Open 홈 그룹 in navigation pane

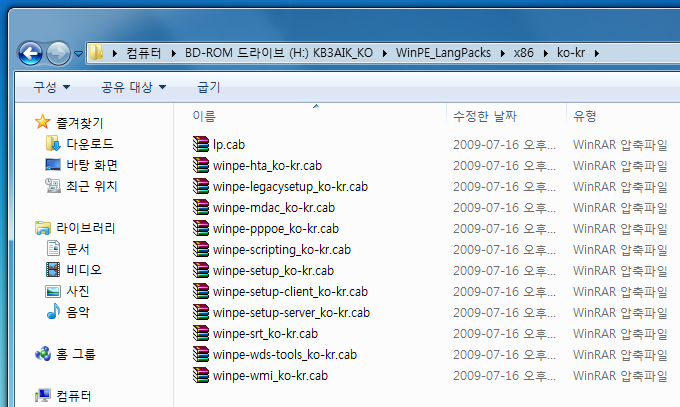point(76,354)
